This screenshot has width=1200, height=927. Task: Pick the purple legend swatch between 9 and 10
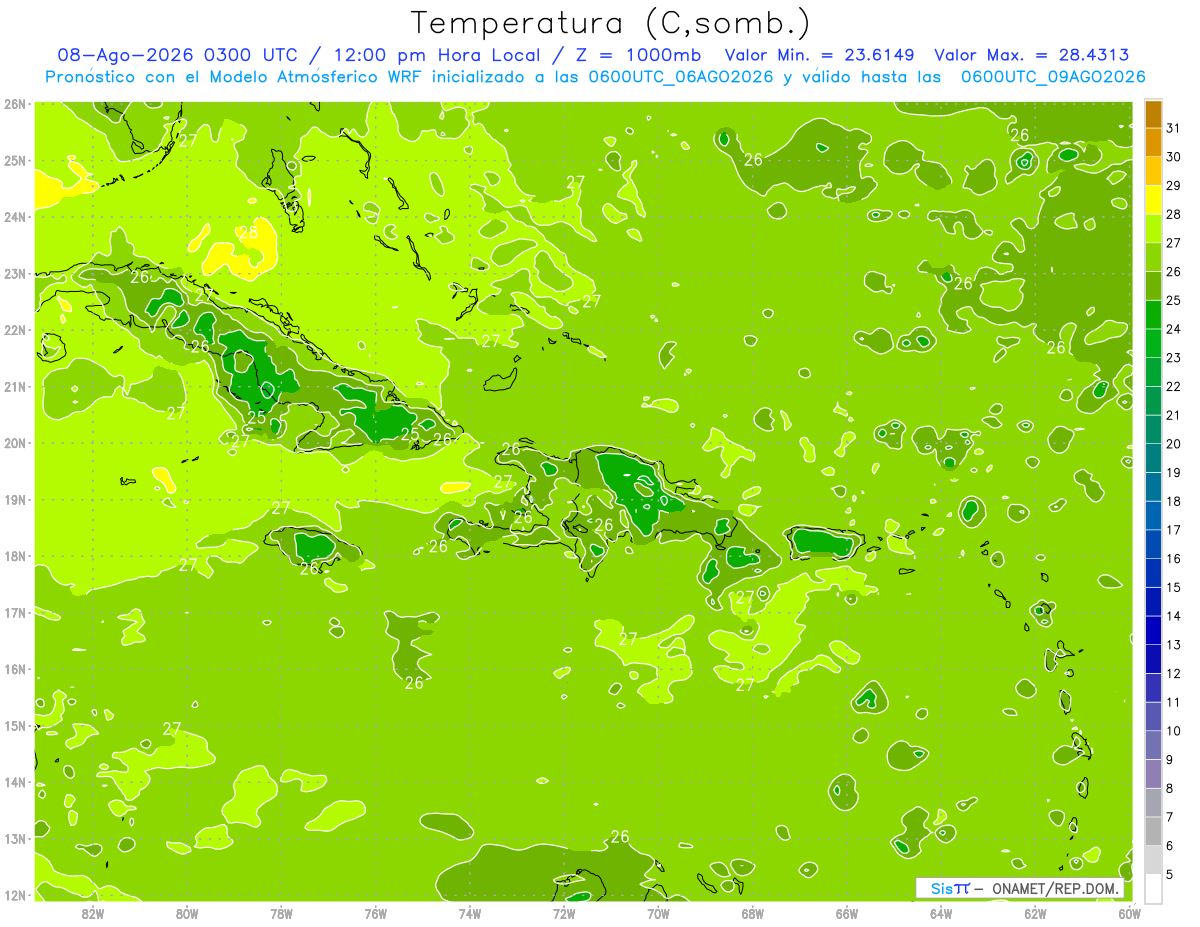click(x=1153, y=745)
